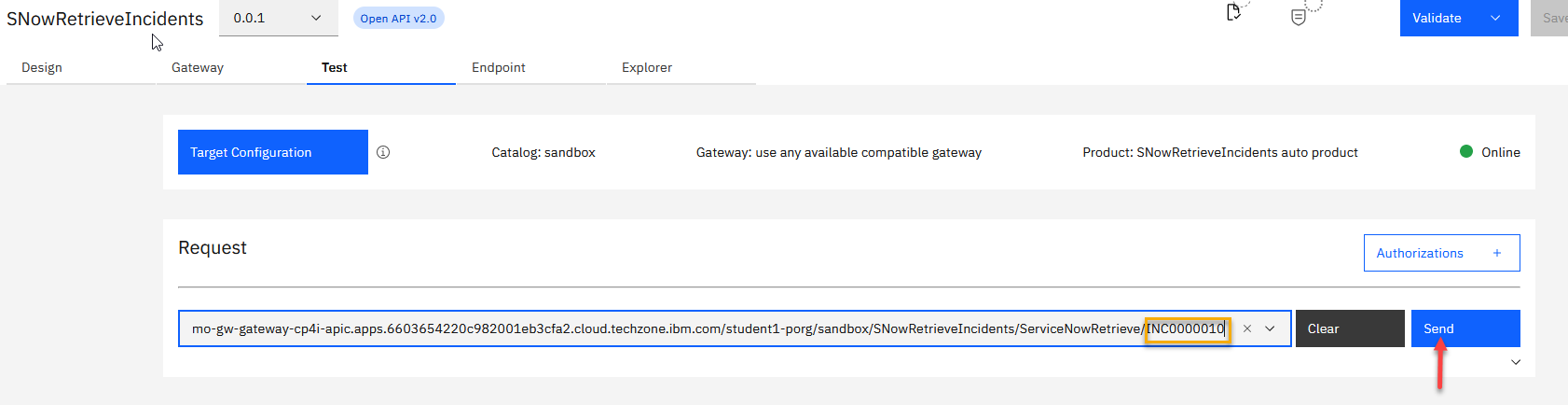Open Target Configuration
Image resolution: width=1568 pixels, height=405 pixels.
click(272, 152)
